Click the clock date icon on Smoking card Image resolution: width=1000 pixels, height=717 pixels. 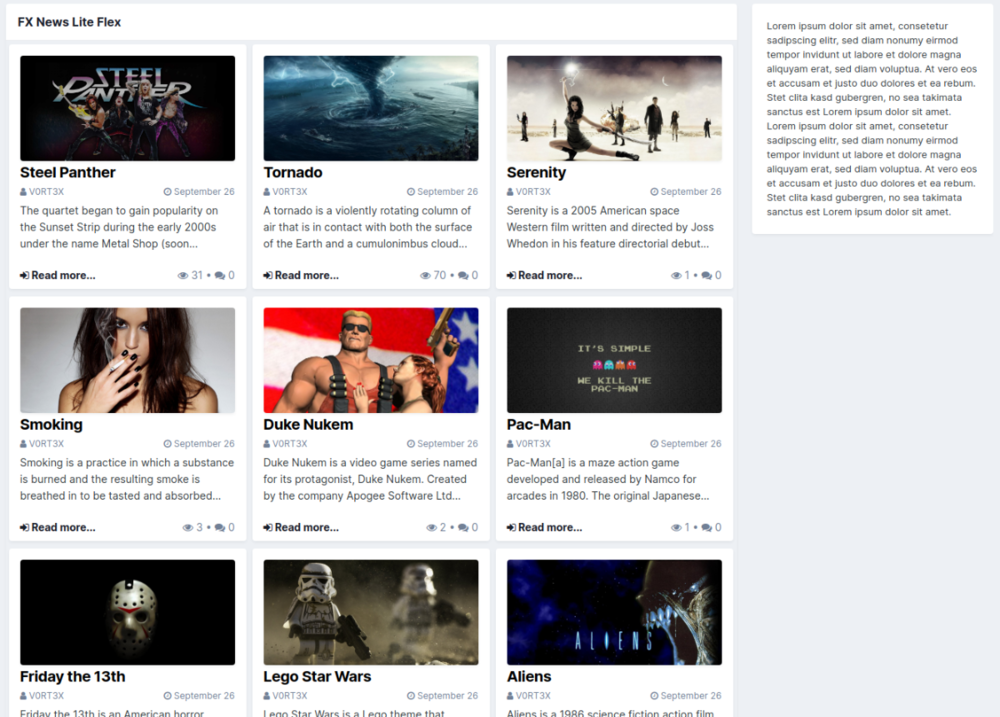click(x=168, y=444)
